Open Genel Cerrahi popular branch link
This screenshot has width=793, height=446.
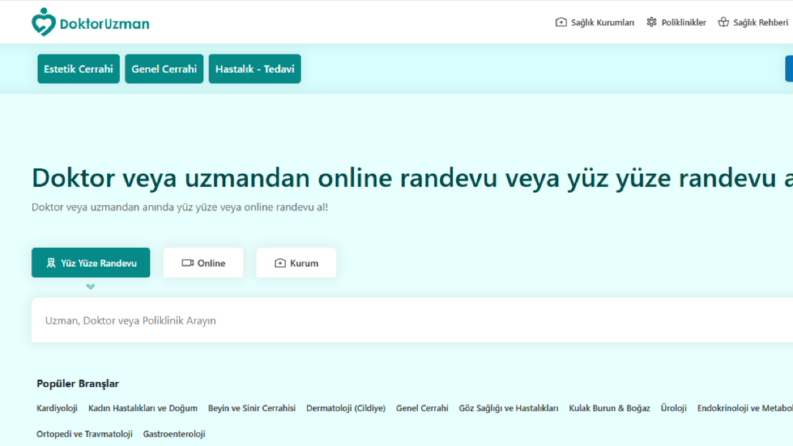click(422, 408)
